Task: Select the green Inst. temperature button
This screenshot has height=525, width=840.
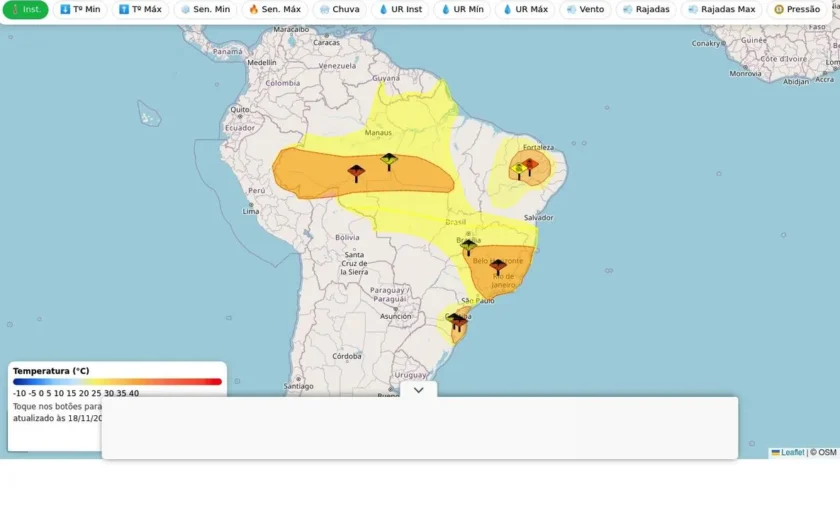Action: click(25, 9)
